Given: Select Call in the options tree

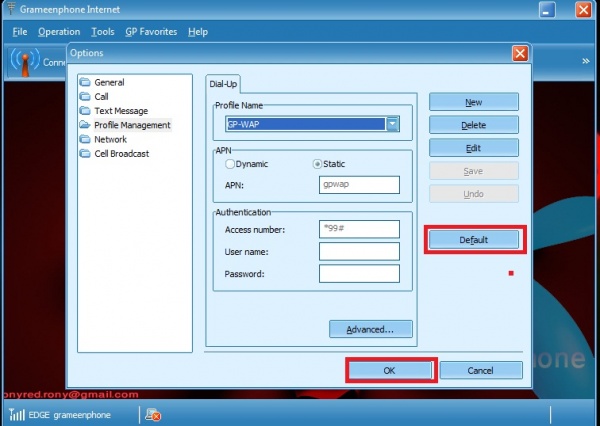Looking at the screenshot, I should pyautogui.click(x=101, y=96).
